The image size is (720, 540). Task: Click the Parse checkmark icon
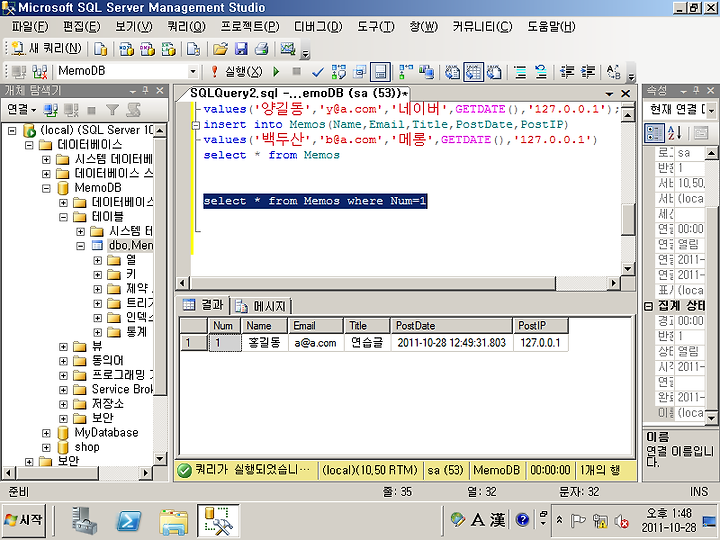317,72
